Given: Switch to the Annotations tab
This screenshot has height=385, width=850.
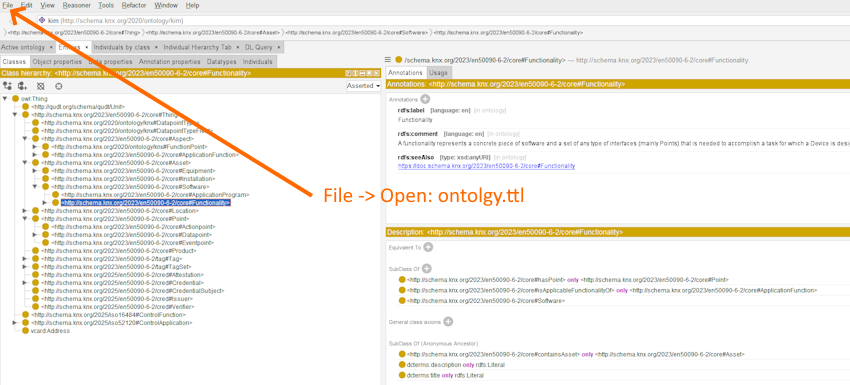Looking at the screenshot, I should (405, 73).
